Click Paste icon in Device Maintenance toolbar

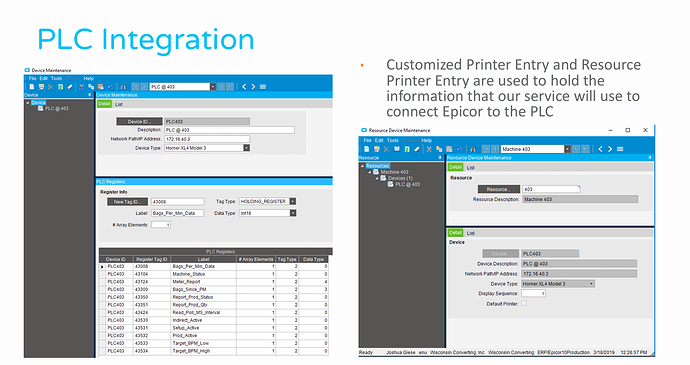coord(101,87)
